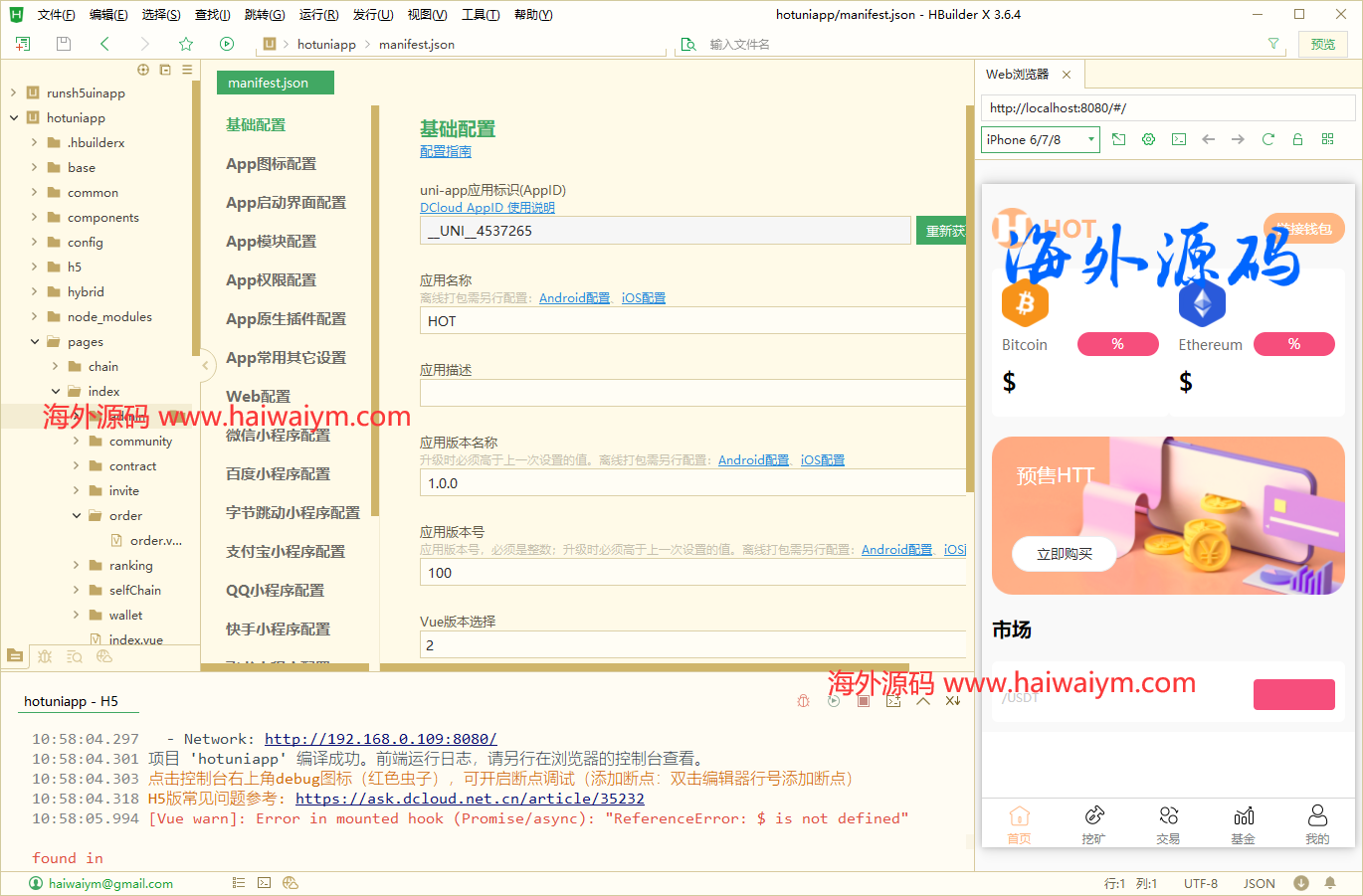
Task: Click the 立即购买 button in the app preview
Action: 1064,553
